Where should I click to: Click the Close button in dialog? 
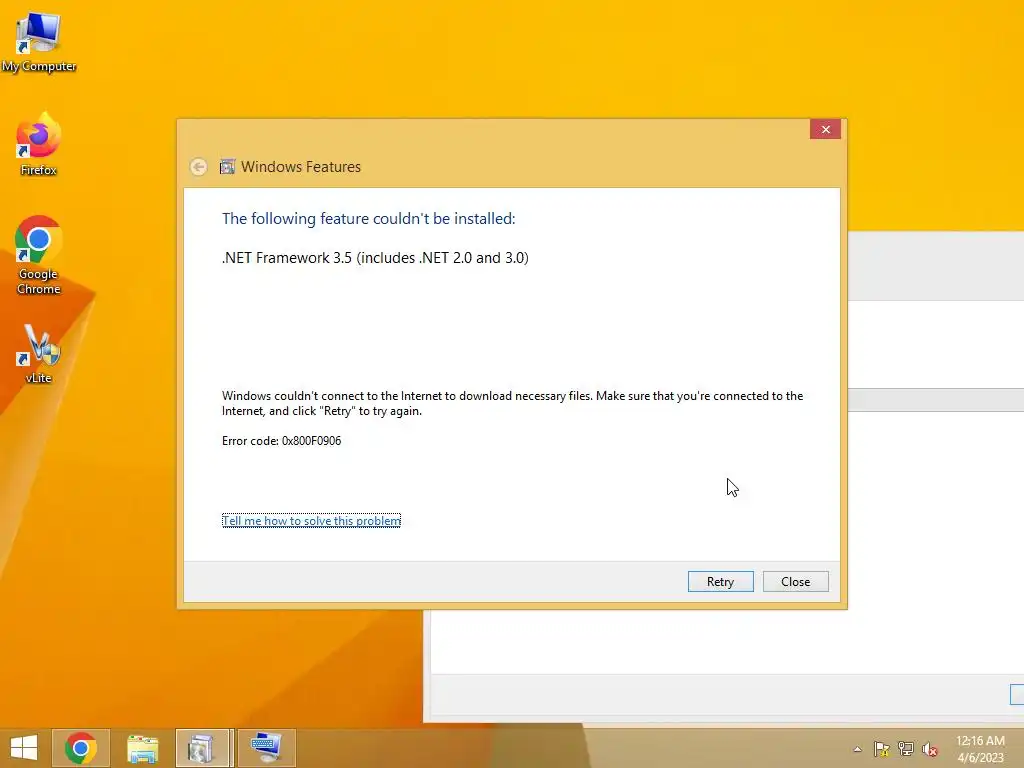point(795,581)
